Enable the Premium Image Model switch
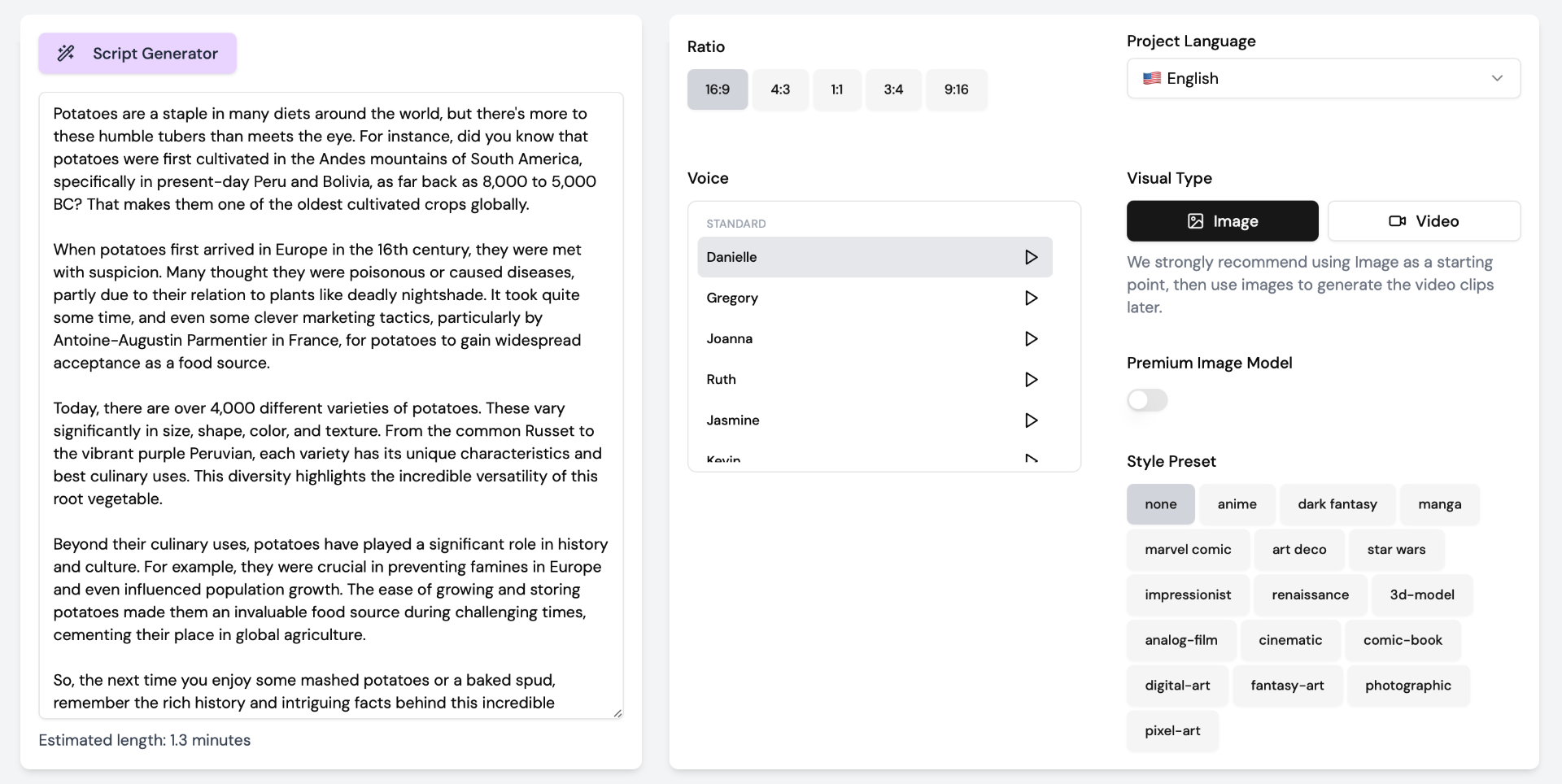Screen dimensions: 1562x784 (x=1147, y=400)
